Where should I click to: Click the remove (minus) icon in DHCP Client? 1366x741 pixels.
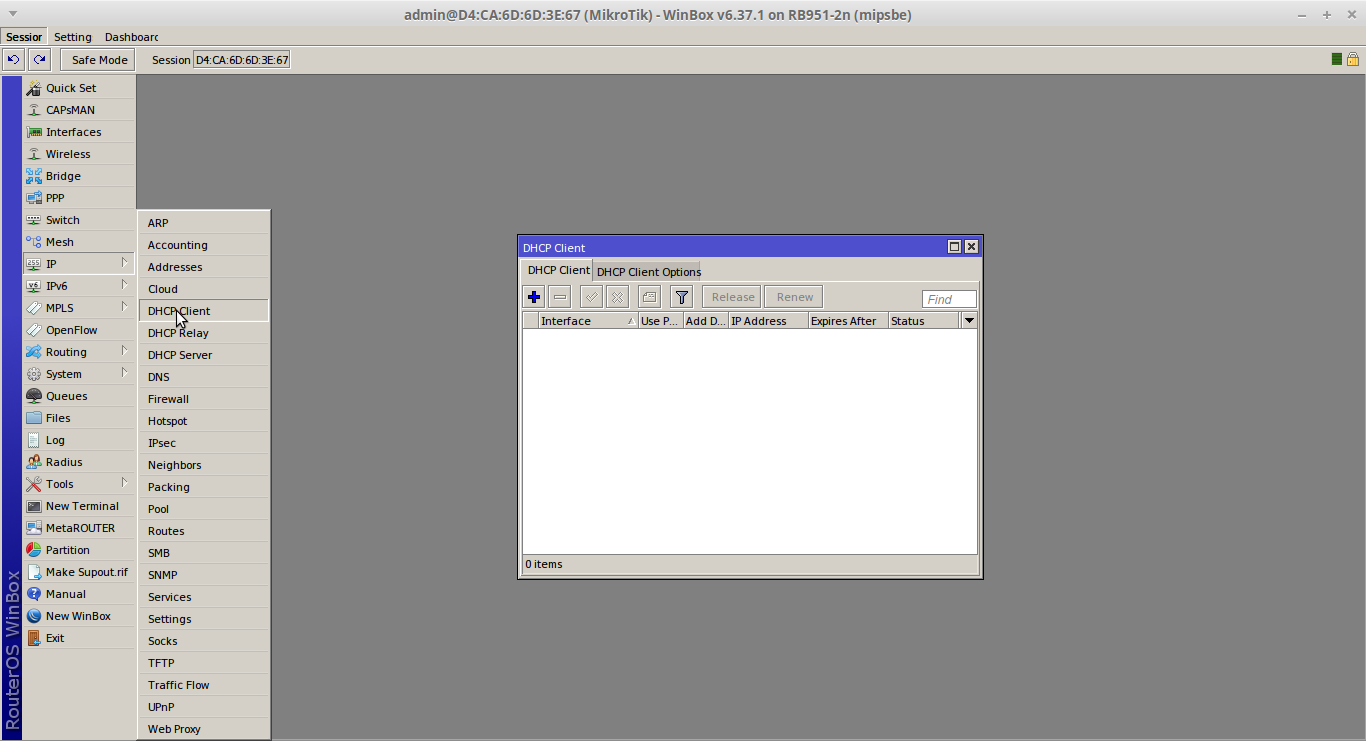(x=560, y=297)
